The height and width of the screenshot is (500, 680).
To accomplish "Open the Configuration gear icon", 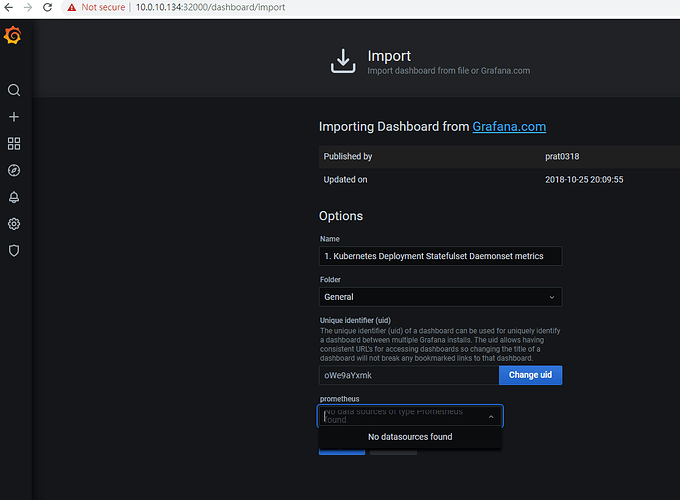I will click(14, 224).
